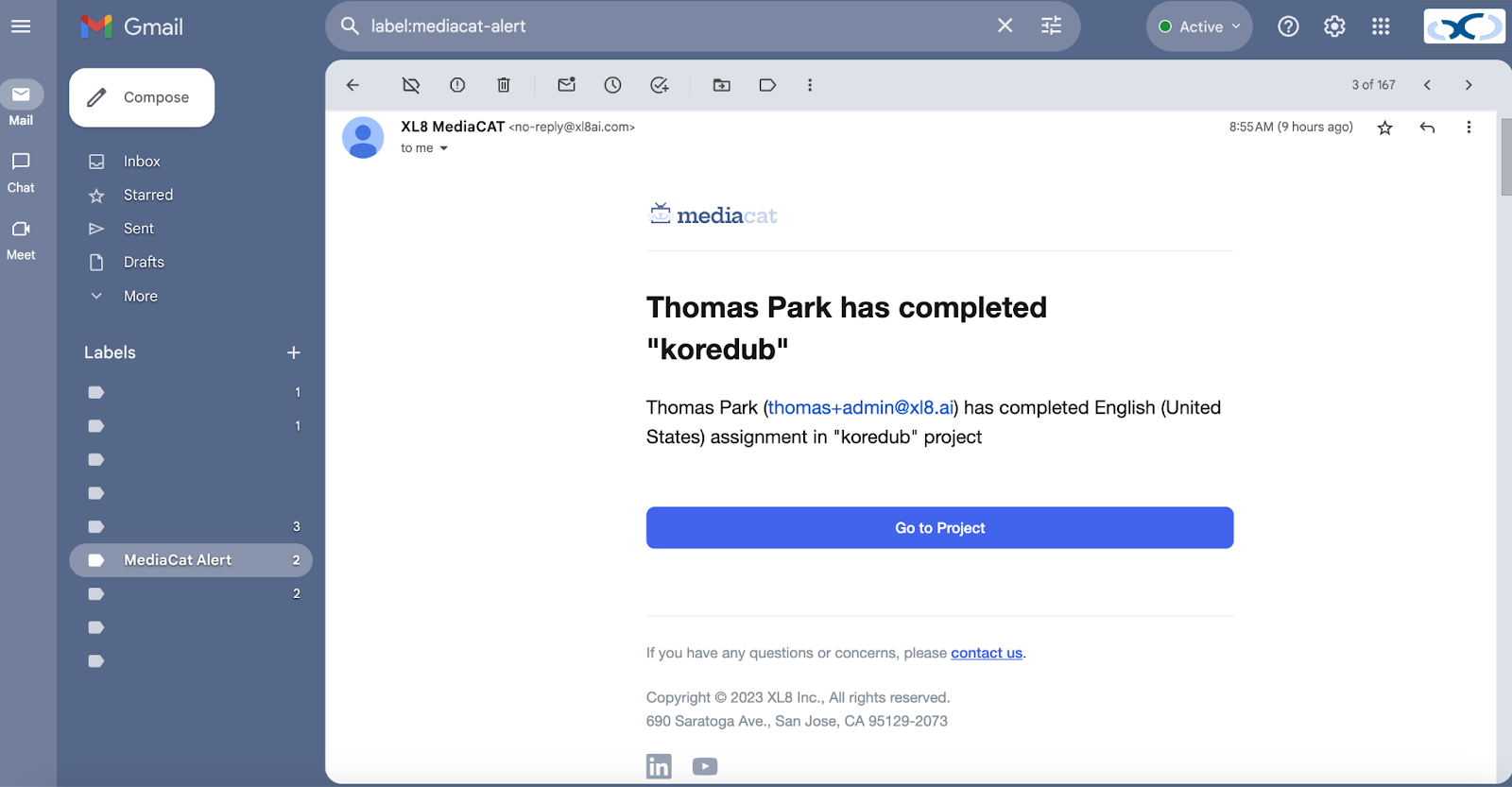Open the Labels icon in the toolbar
Viewport: 1512px width, 787px height.
coord(768,85)
